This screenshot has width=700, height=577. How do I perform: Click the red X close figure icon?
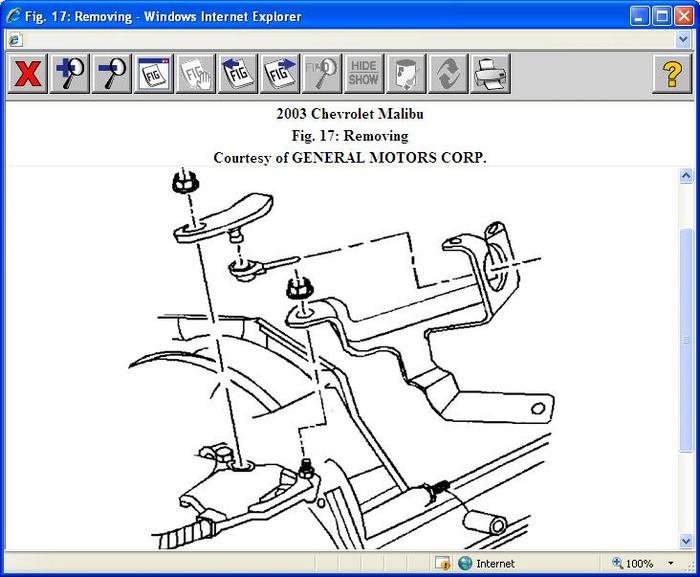pyautogui.click(x=27, y=73)
